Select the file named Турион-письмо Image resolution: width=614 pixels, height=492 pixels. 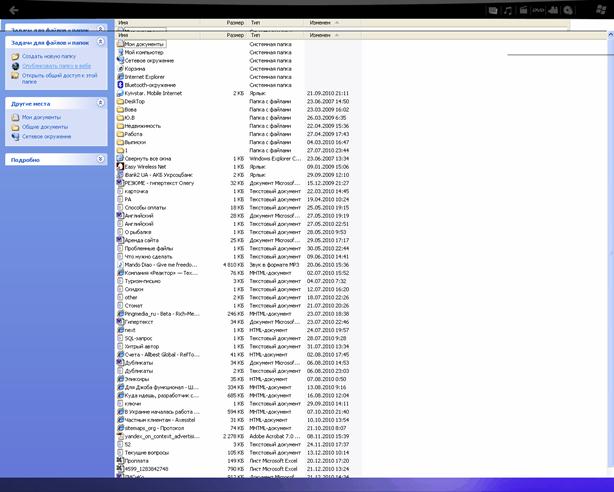[143, 281]
